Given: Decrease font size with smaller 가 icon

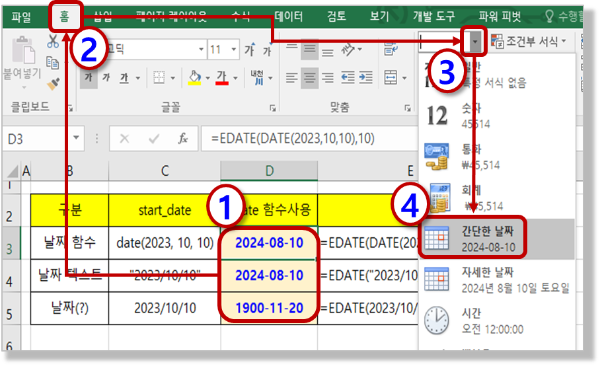Looking at the screenshot, I should coord(267,50).
